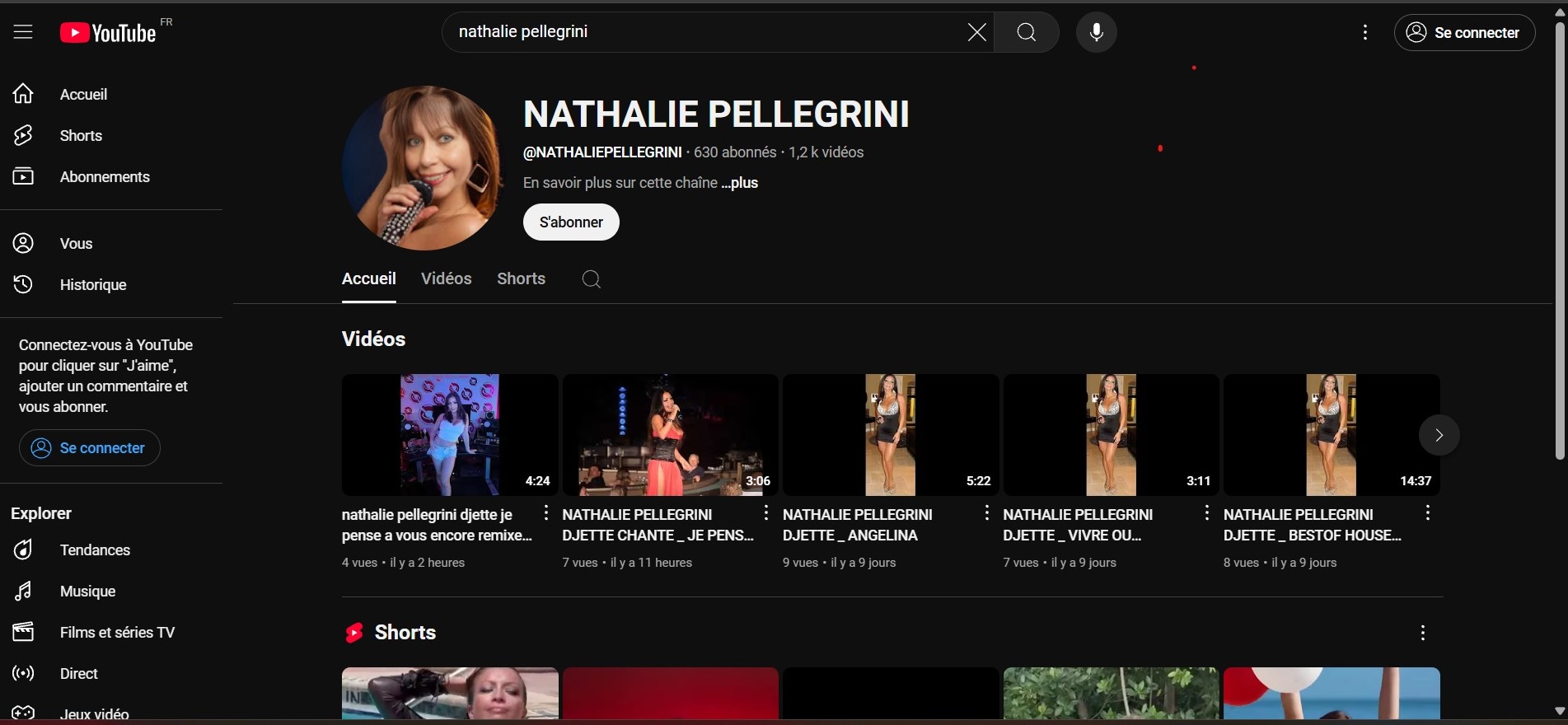Screen dimensions: 1568x725
Task: Open title 'DJETTE _ BESTOF HOUSE...'
Action: point(1313,525)
